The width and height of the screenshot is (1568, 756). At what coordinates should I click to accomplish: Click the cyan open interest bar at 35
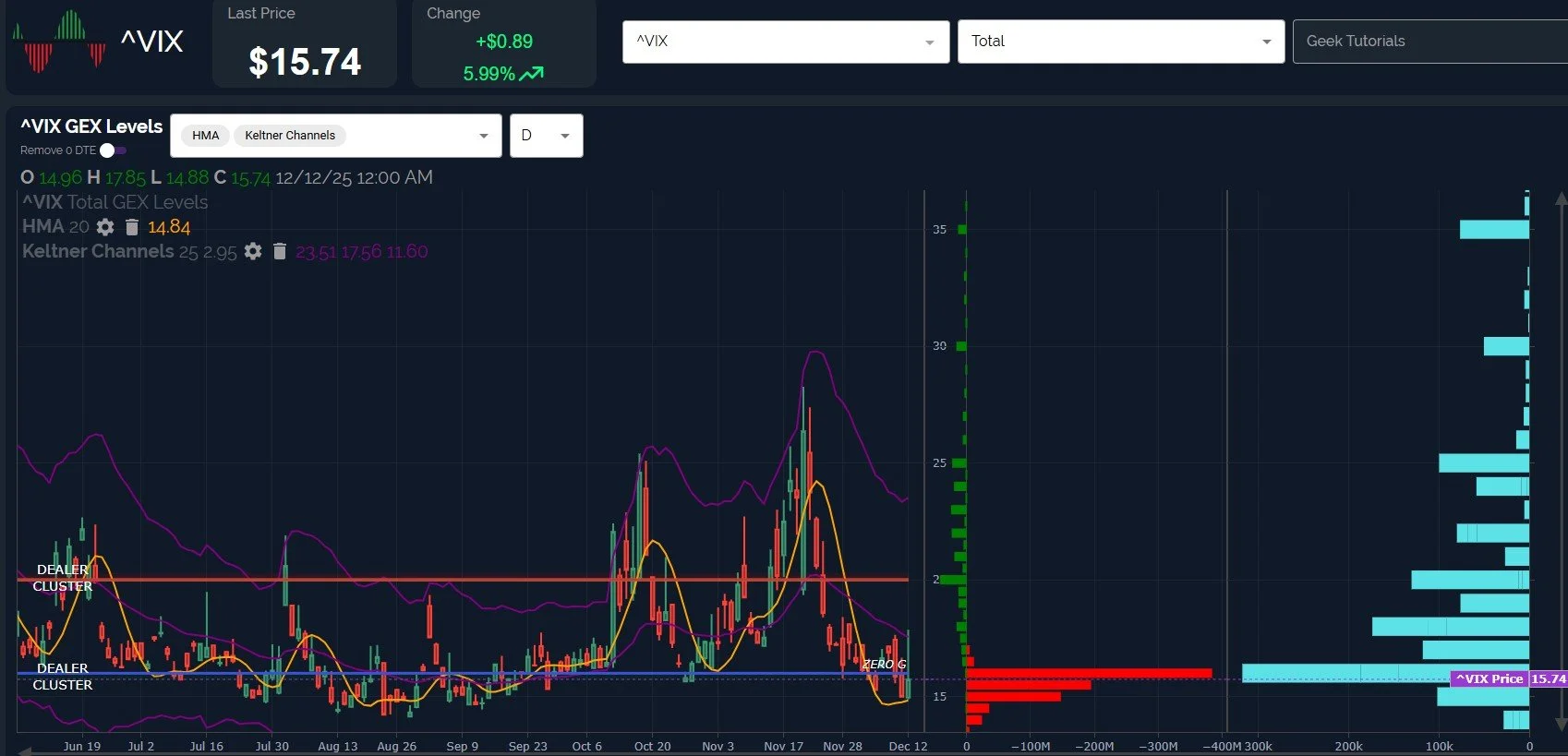(1494, 229)
